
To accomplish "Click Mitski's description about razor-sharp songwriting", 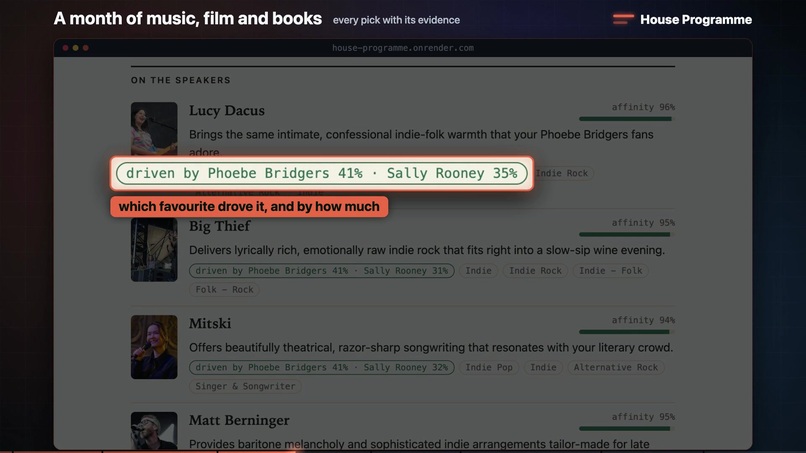I will click(431, 348).
